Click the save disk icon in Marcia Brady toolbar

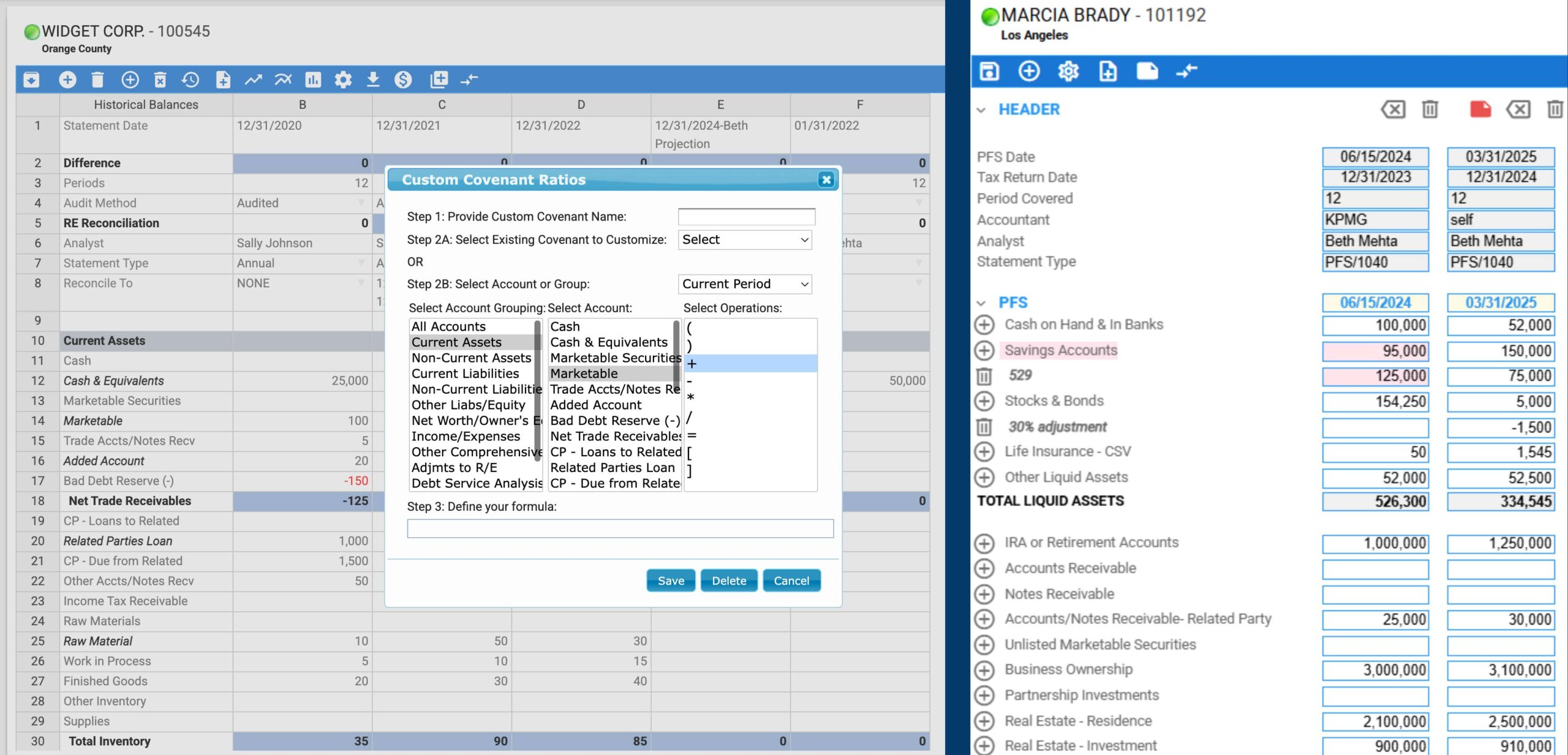(989, 71)
